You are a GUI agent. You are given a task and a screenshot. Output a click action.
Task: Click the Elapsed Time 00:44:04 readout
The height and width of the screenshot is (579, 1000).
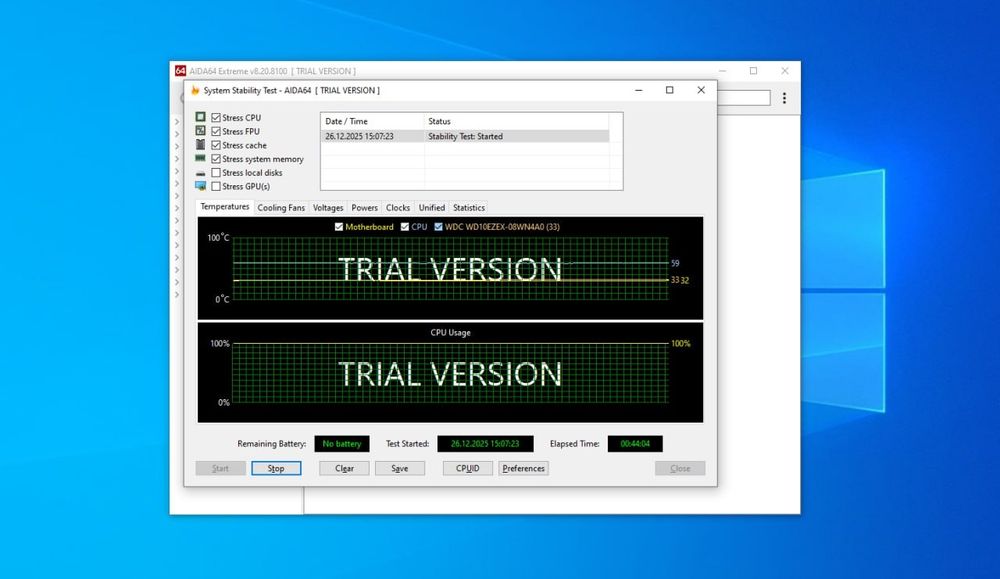click(635, 444)
